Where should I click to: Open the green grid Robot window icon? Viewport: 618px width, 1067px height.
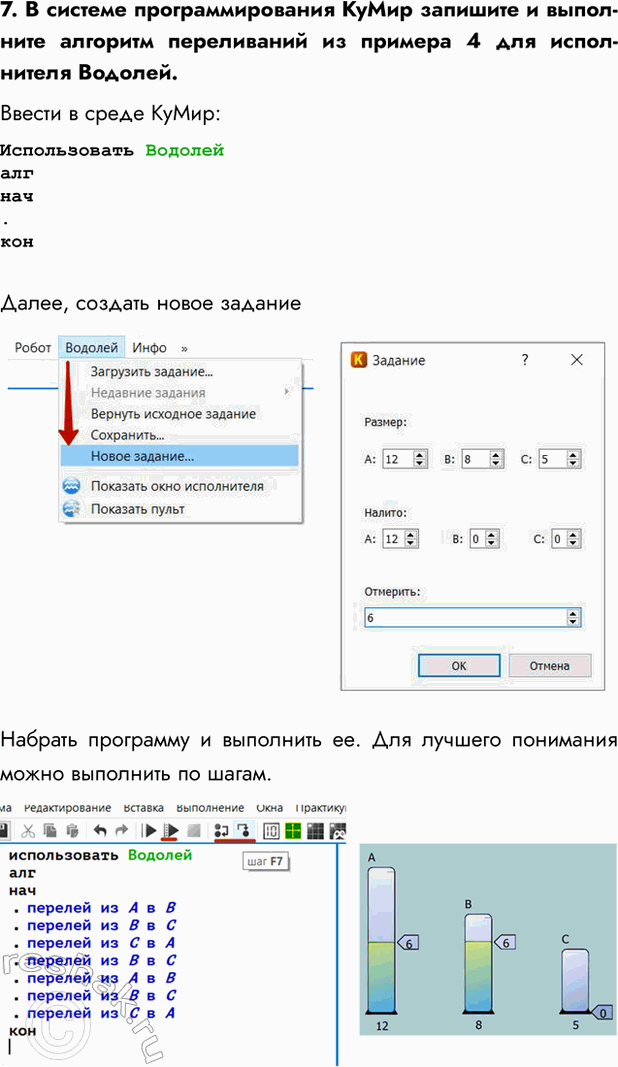tap(293, 830)
